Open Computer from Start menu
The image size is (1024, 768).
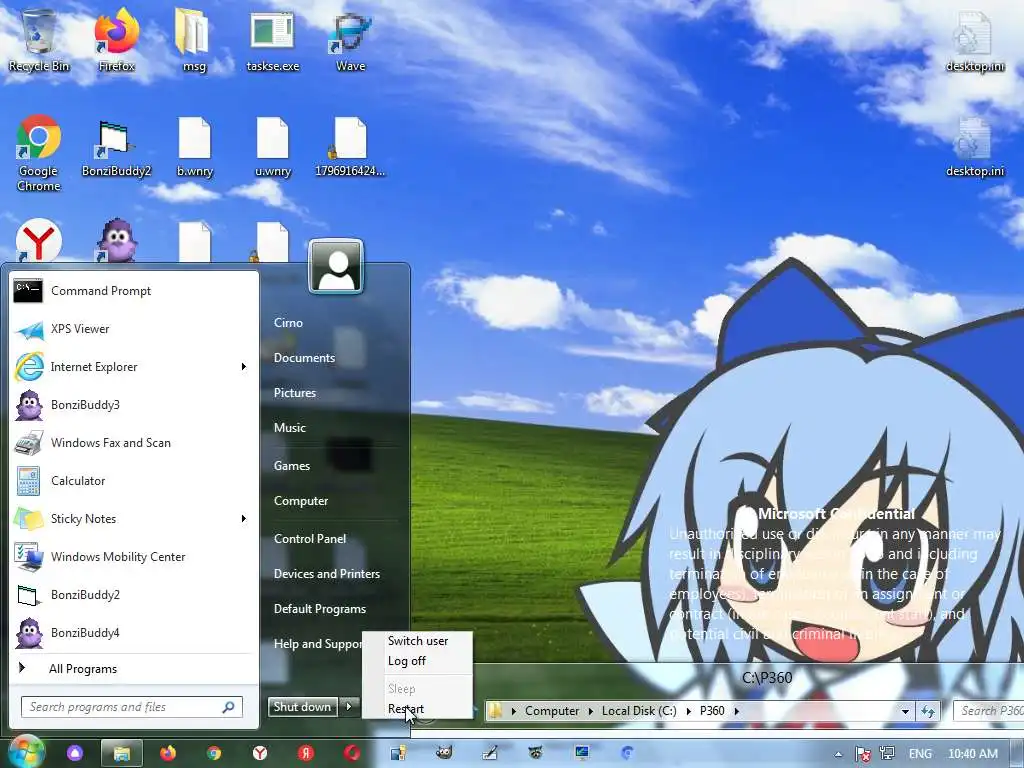coord(300,501)
